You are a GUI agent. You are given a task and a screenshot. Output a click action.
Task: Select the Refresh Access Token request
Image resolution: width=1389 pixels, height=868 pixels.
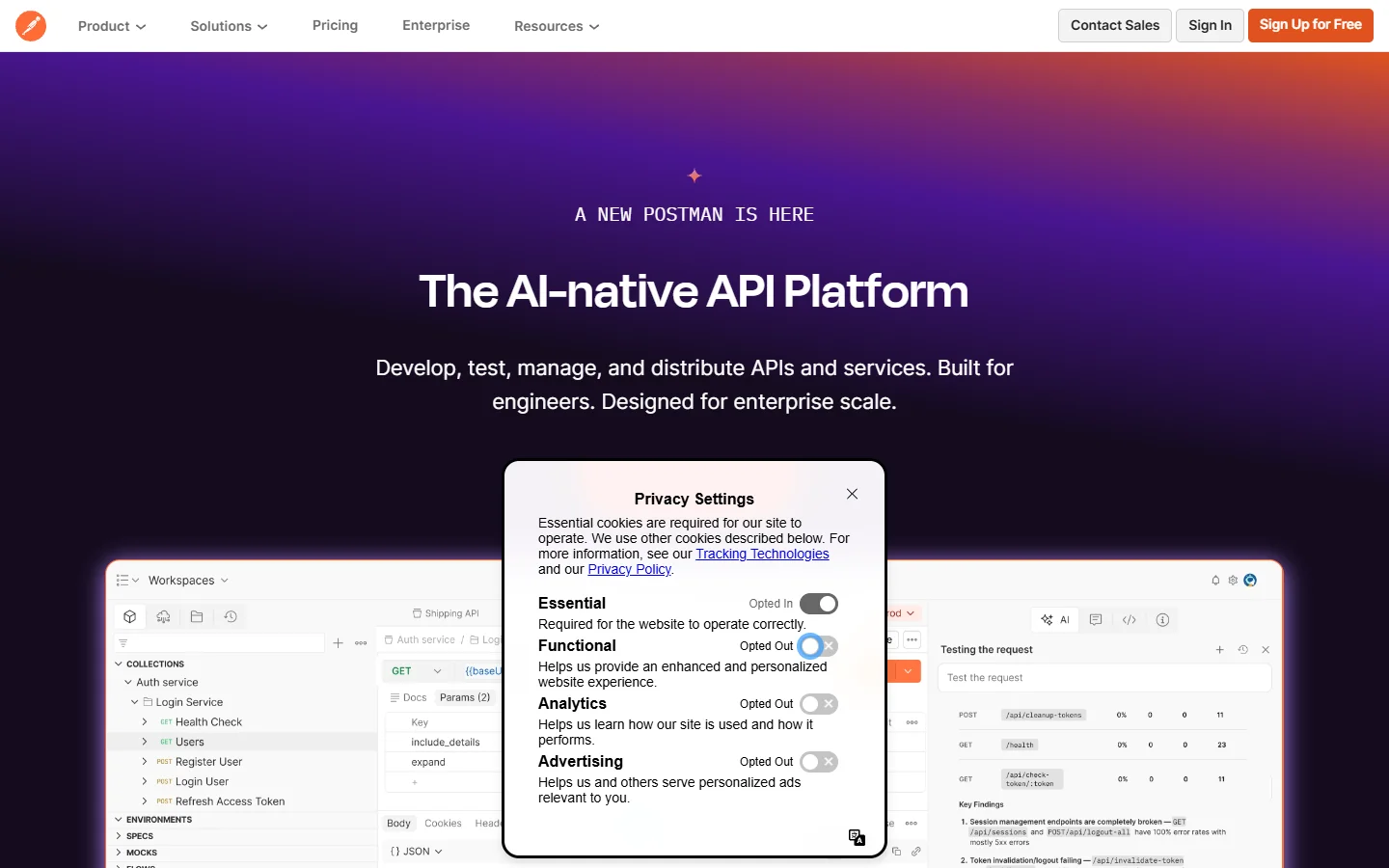click(230, 801)
